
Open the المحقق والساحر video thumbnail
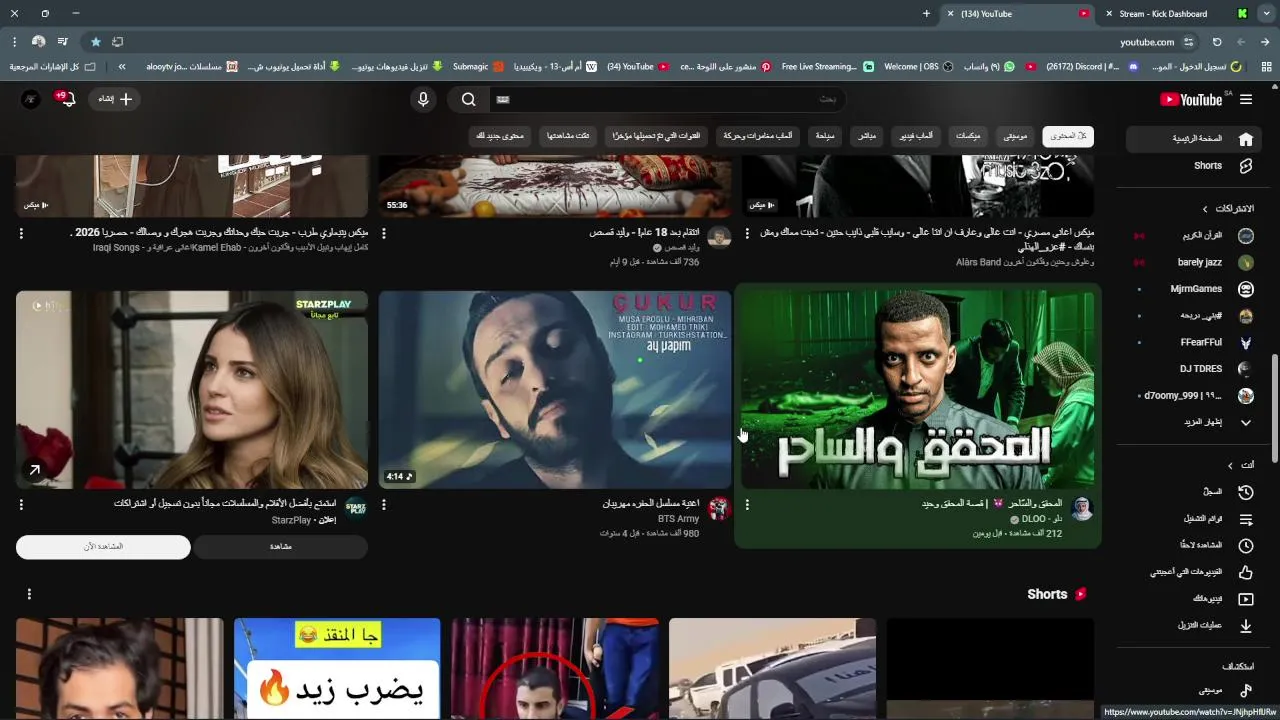918,389
